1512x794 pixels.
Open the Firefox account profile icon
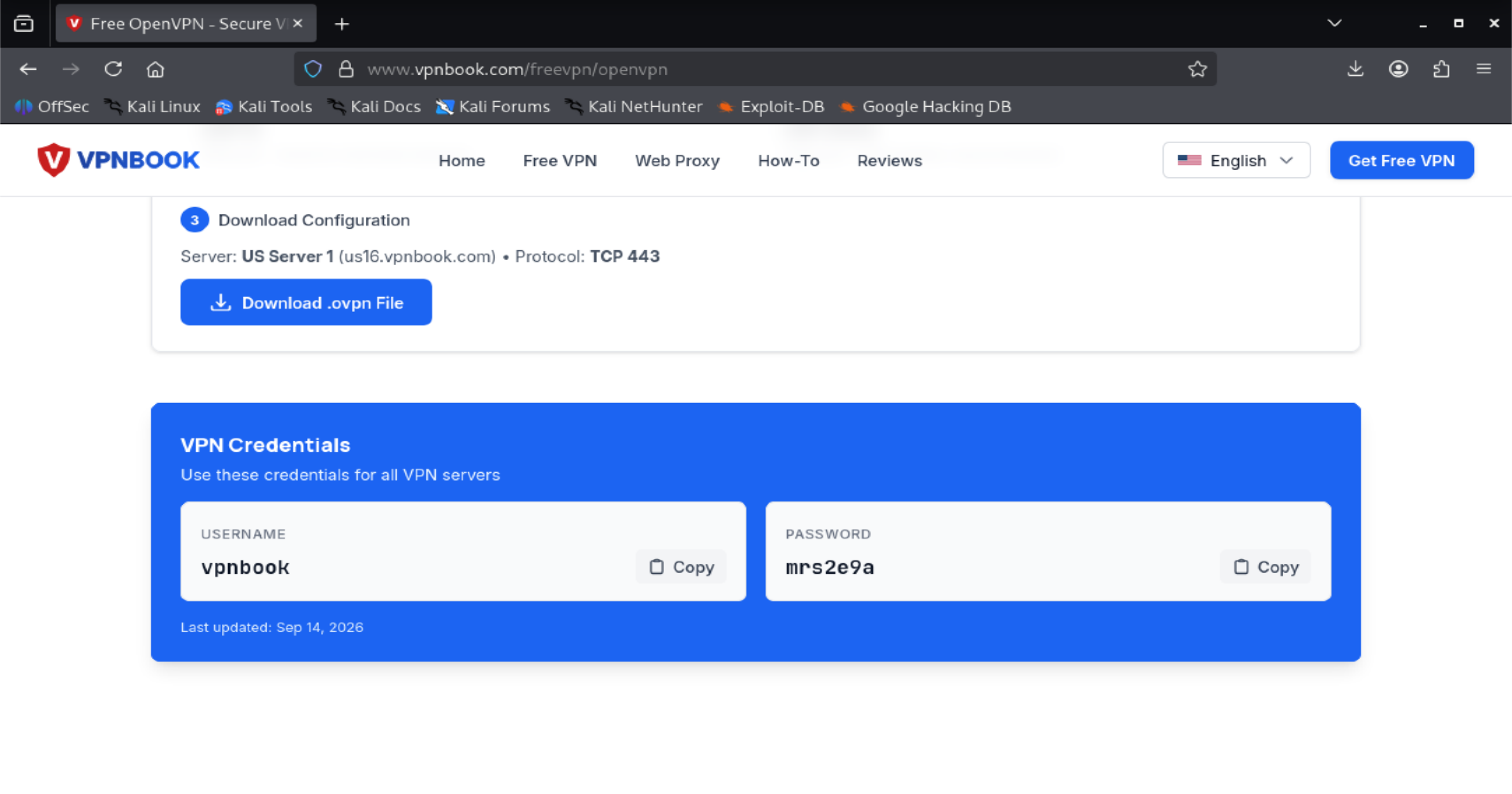pyautogui.click(x=1398, y=69)
